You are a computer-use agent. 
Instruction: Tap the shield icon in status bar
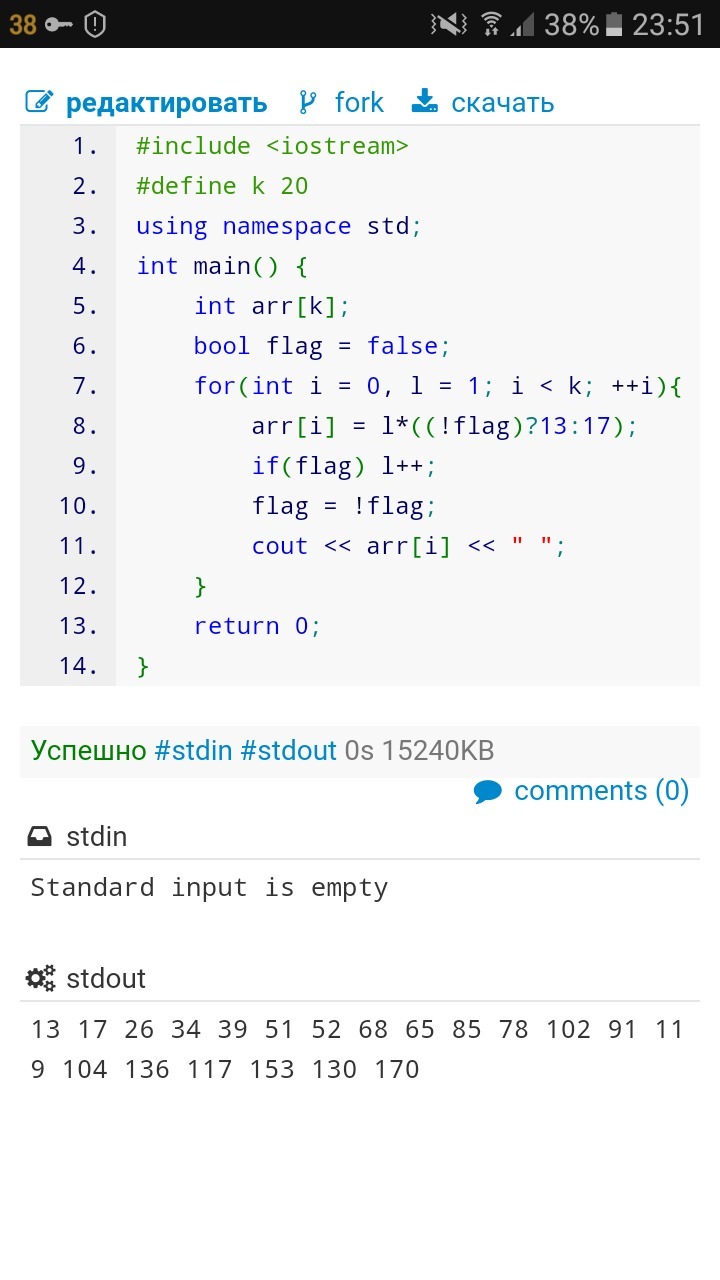pyautogui.click(x=95, y=24)
